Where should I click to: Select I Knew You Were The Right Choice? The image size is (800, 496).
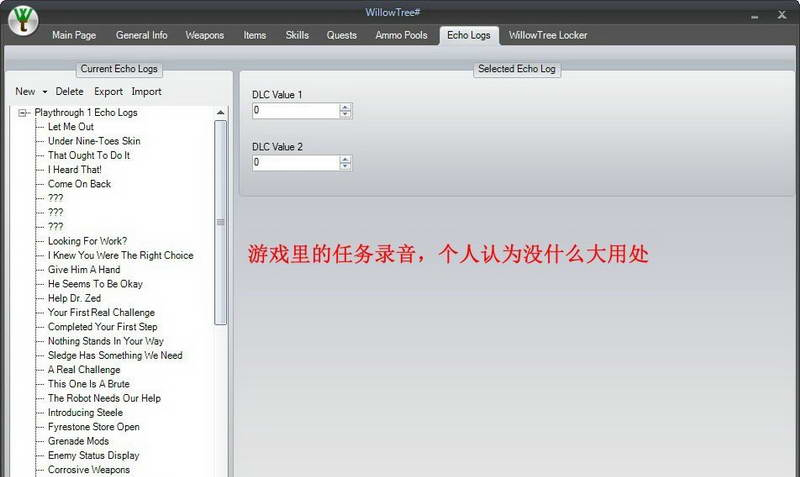pyautogui.click(x=120, y=255)
